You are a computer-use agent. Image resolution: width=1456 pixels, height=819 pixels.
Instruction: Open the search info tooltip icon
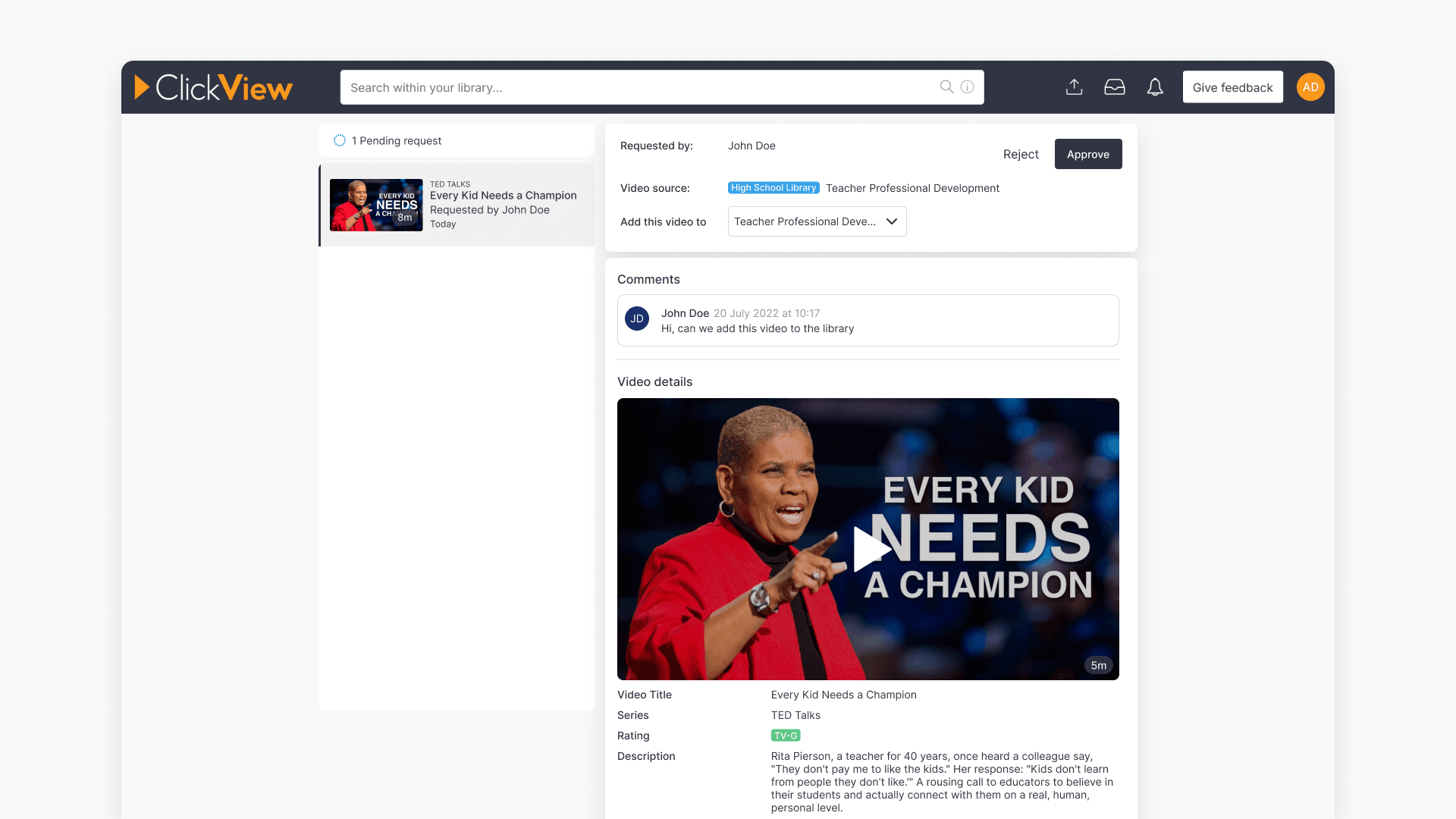tap(966, 86)
